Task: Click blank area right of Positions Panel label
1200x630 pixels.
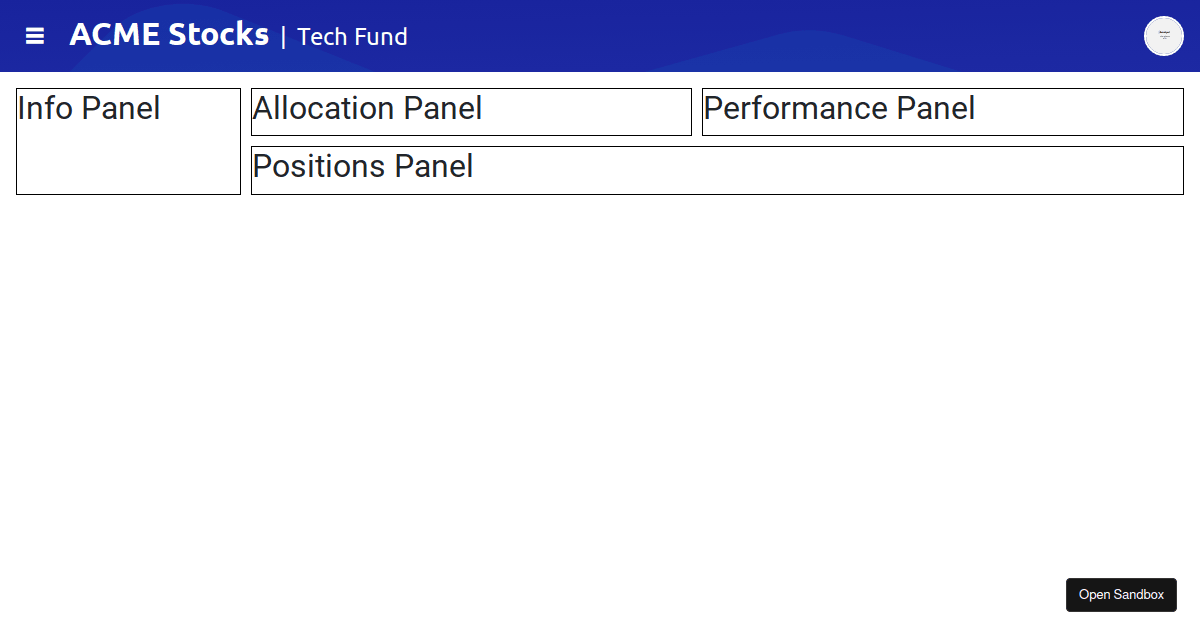Action: point(830,170)
